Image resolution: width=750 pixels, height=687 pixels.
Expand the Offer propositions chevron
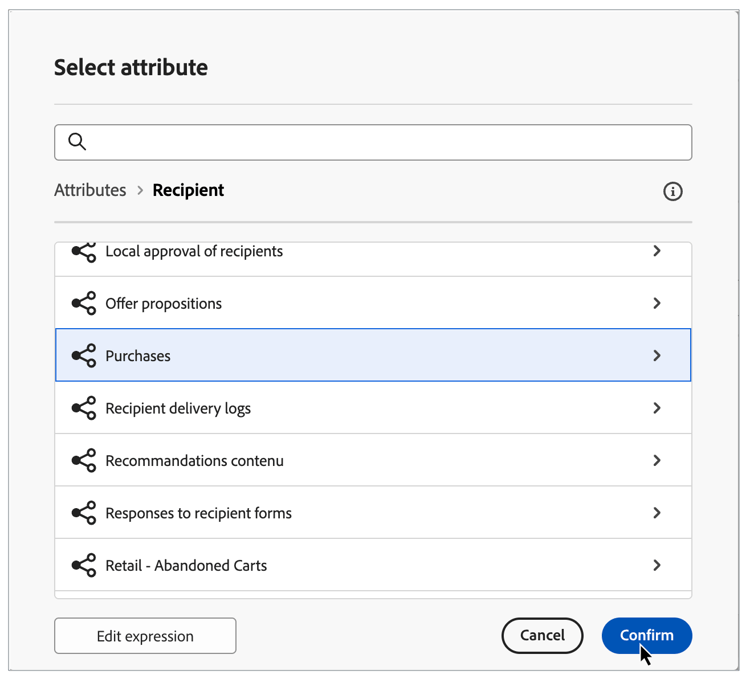coord(657,303)
